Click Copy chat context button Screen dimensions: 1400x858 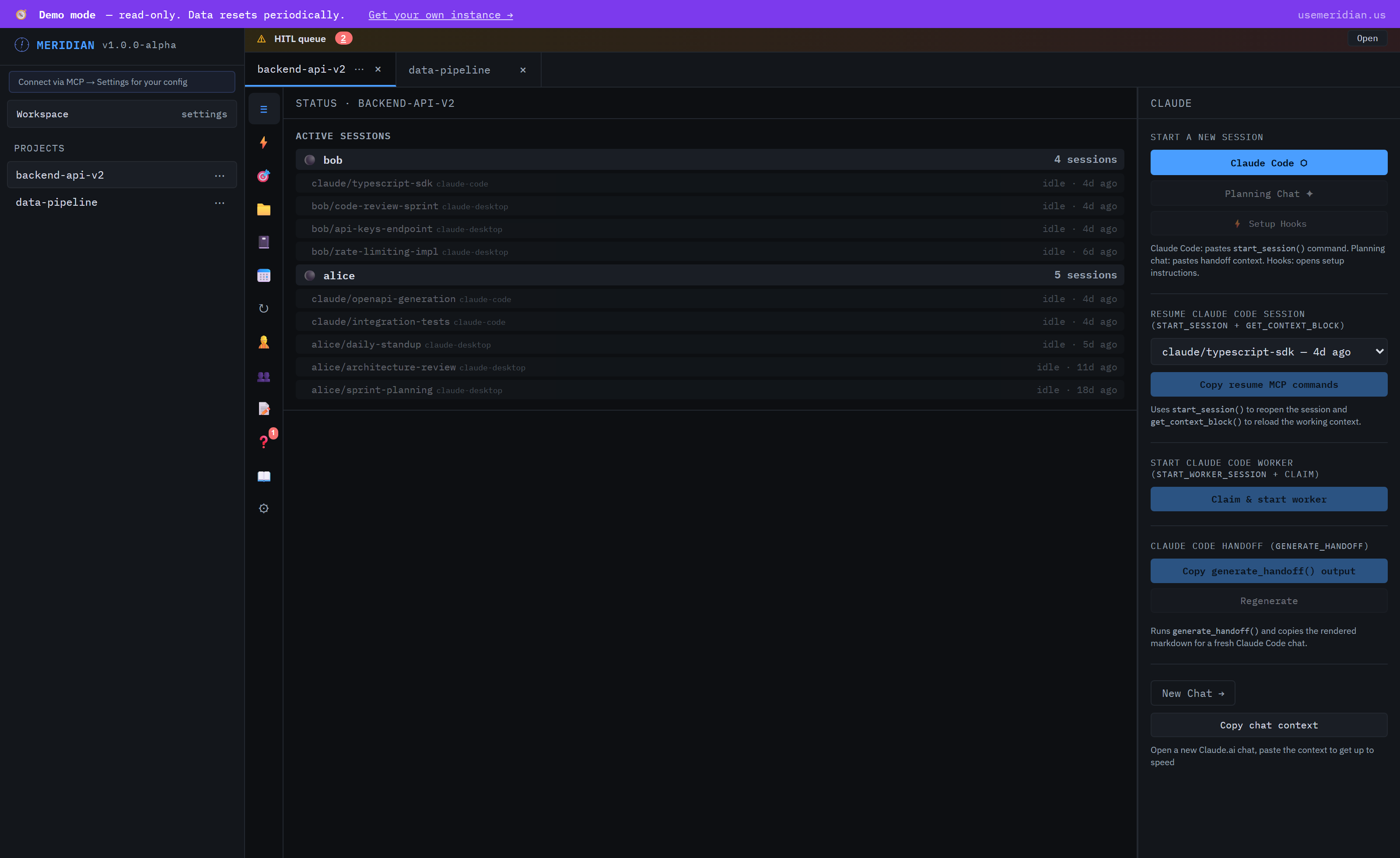[x=1269, y=725]
